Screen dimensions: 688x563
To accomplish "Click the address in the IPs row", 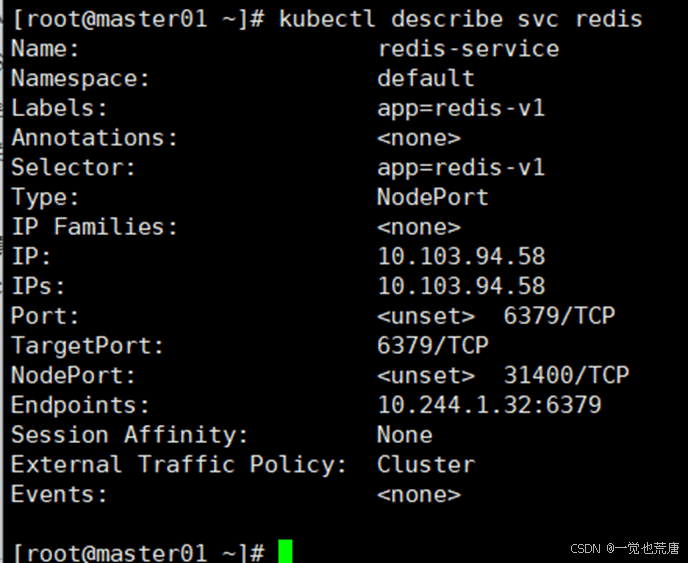I will click(460, 286).
